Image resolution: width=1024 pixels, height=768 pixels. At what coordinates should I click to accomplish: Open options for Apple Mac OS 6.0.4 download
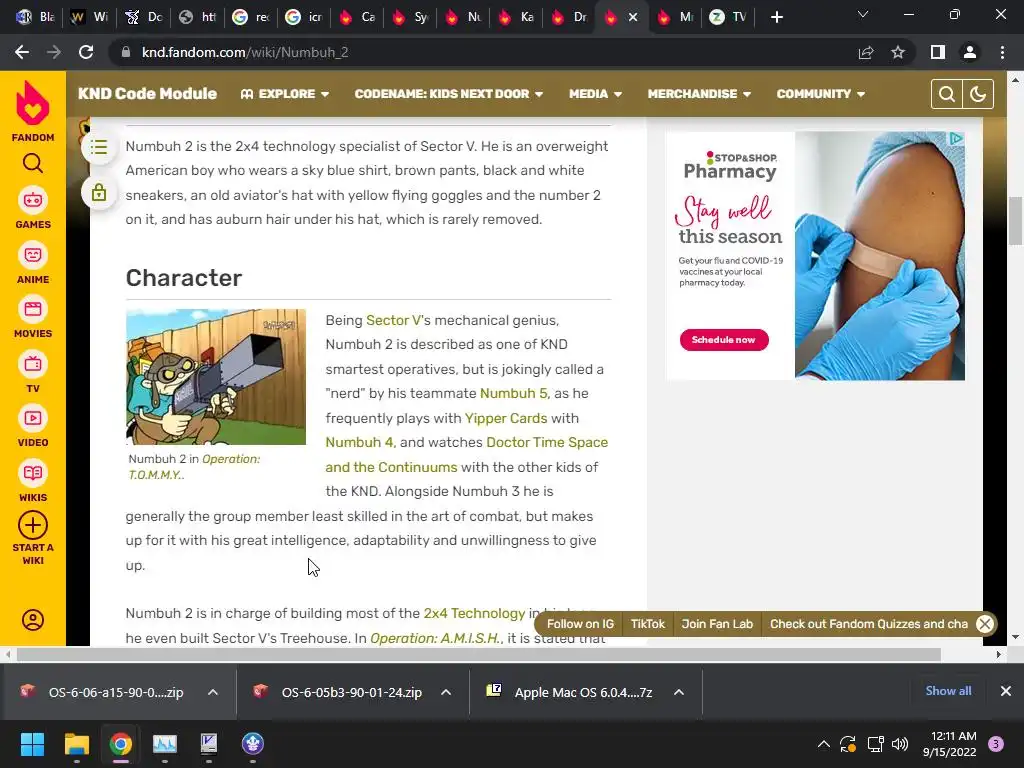679,692
